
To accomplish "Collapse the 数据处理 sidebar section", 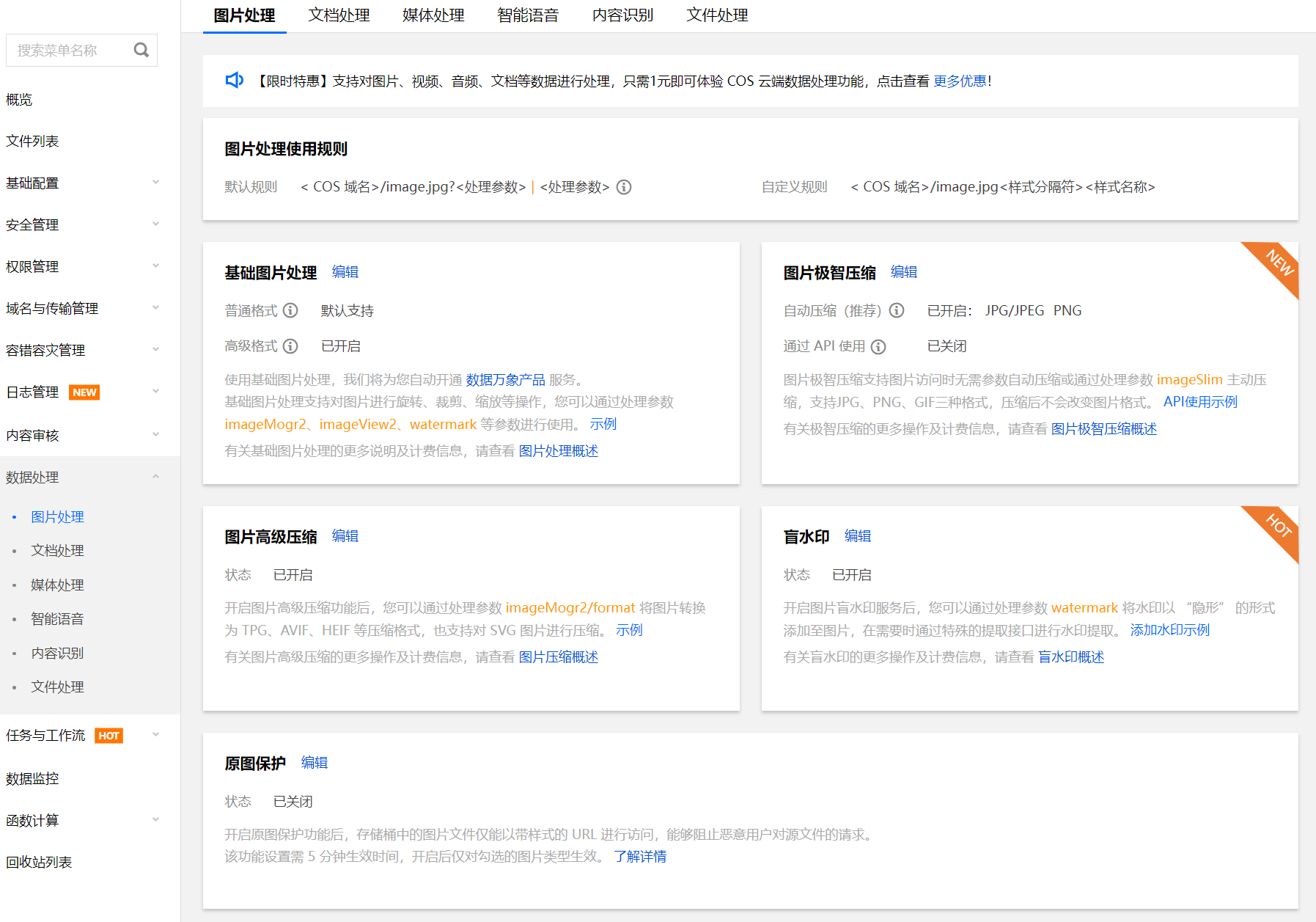I will tap(81, 477).
